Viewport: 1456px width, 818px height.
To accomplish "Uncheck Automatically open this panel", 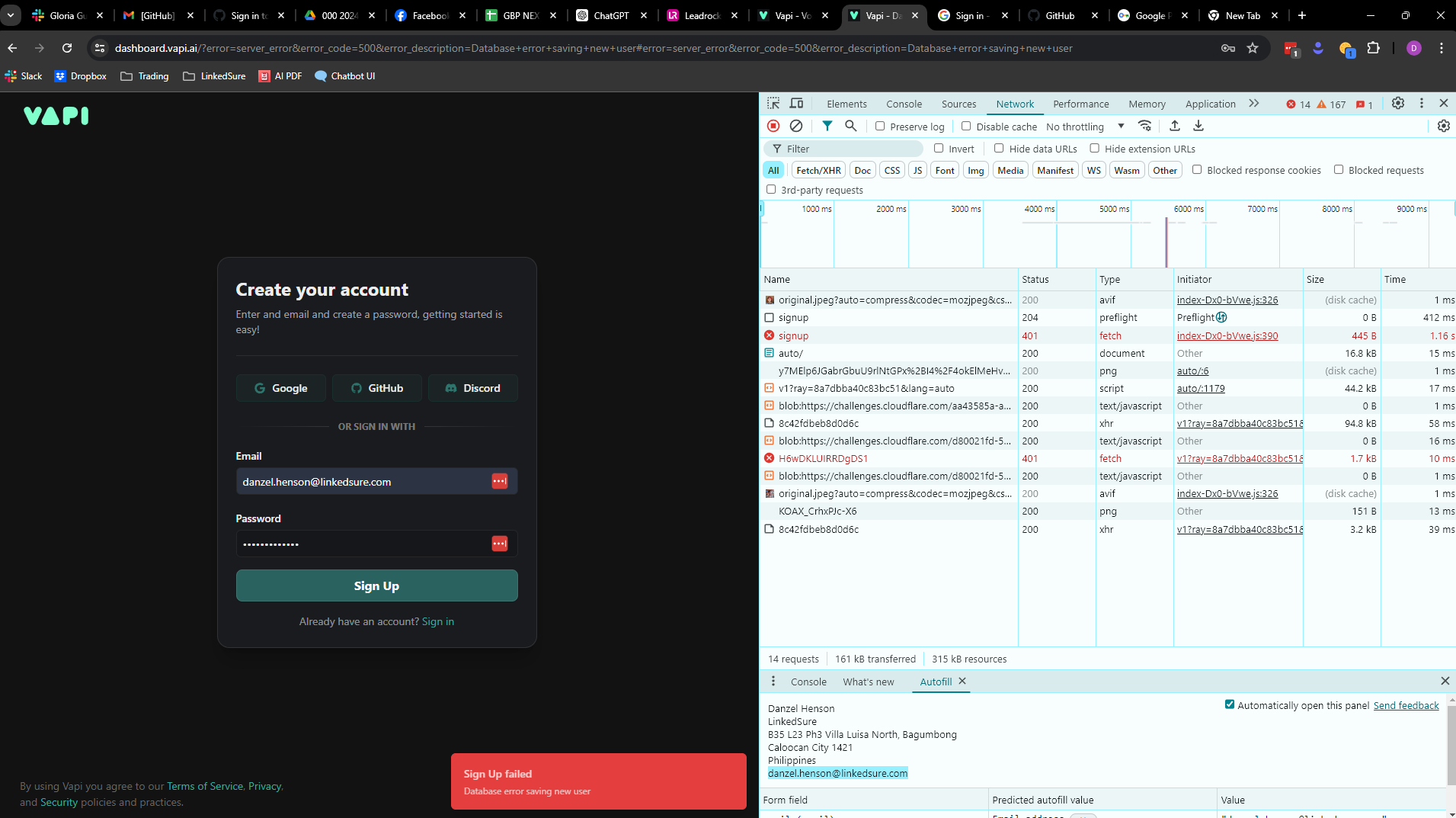I will [x=1229, y=704].
